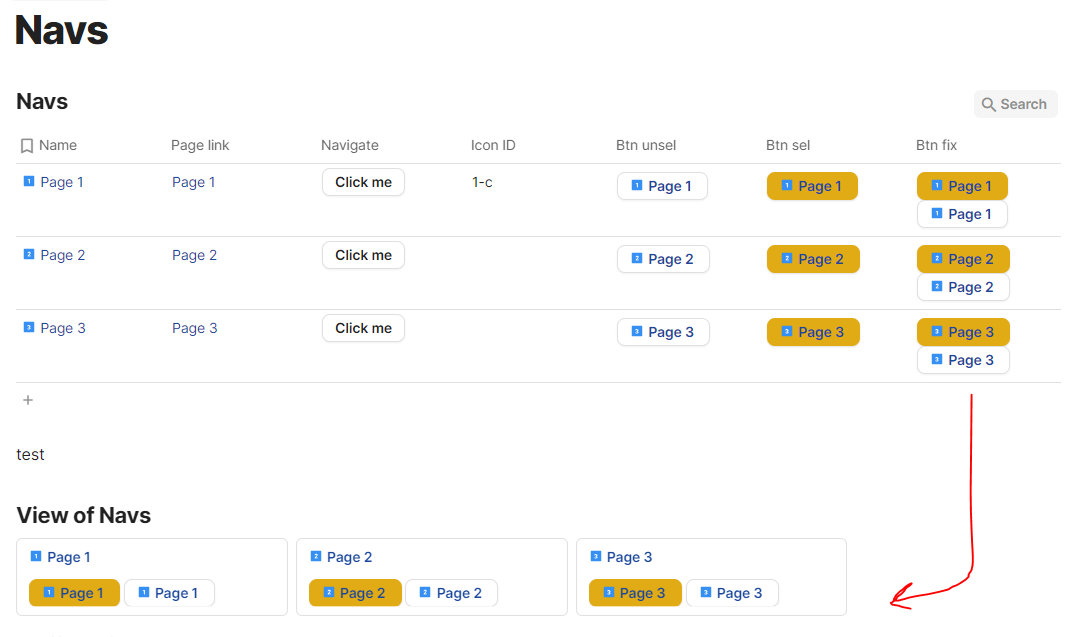
Task: Select the white Page 1 button under Btn unsel
Action: click(x=662, y=186)
